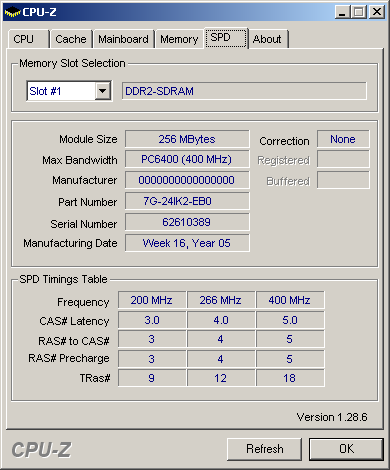
Task: Click the RAS# to CAS# value 5
Action: [290, 339]
